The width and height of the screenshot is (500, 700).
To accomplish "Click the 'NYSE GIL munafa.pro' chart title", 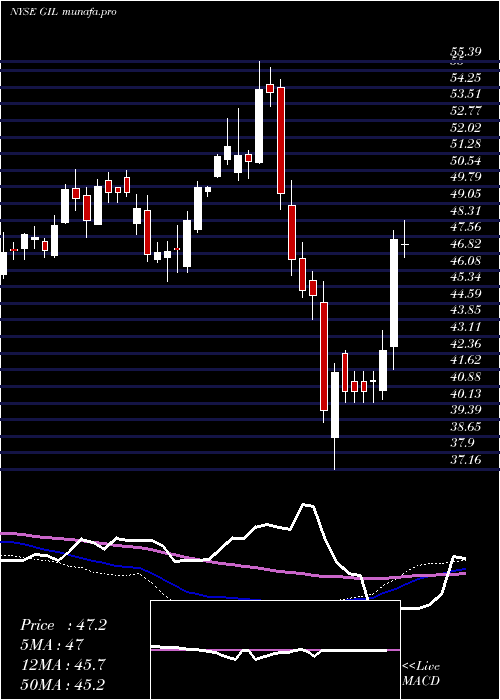I will 63,12.
